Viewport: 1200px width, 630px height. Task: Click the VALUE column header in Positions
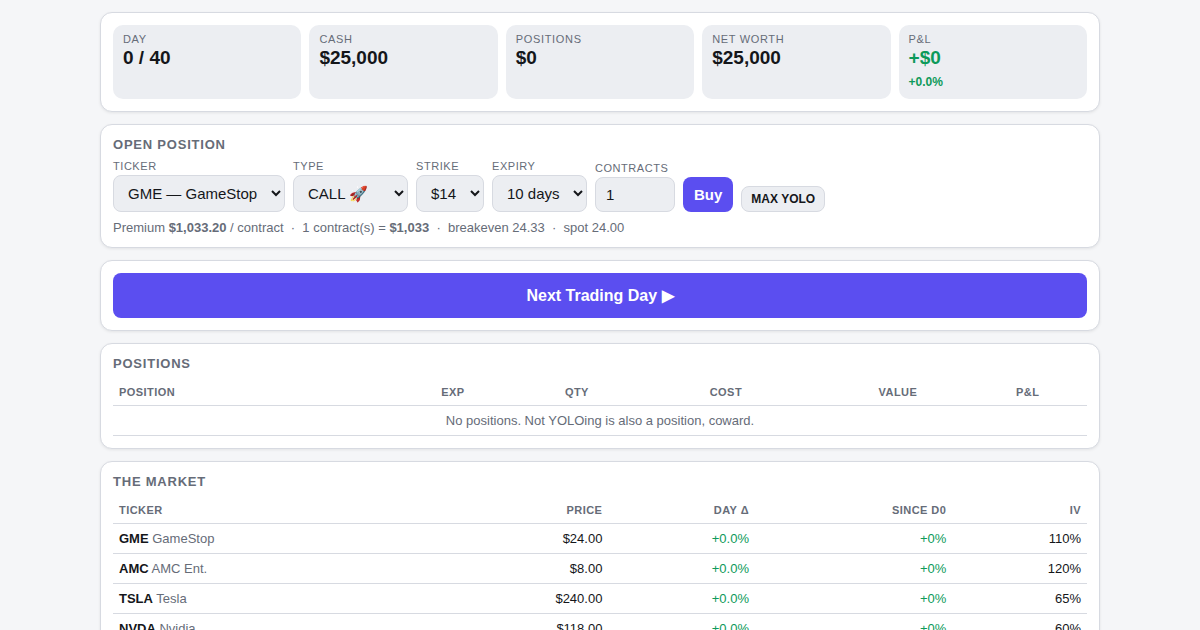coord(898,392)
